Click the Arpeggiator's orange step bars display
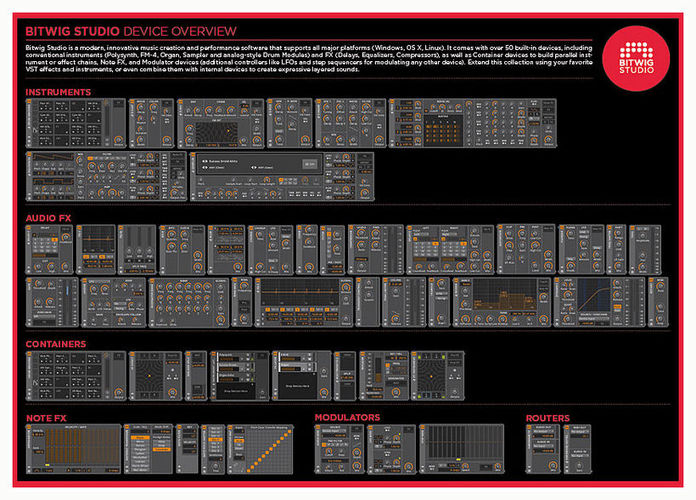Viewport: 696px width, 500px height. pos(82,447)
